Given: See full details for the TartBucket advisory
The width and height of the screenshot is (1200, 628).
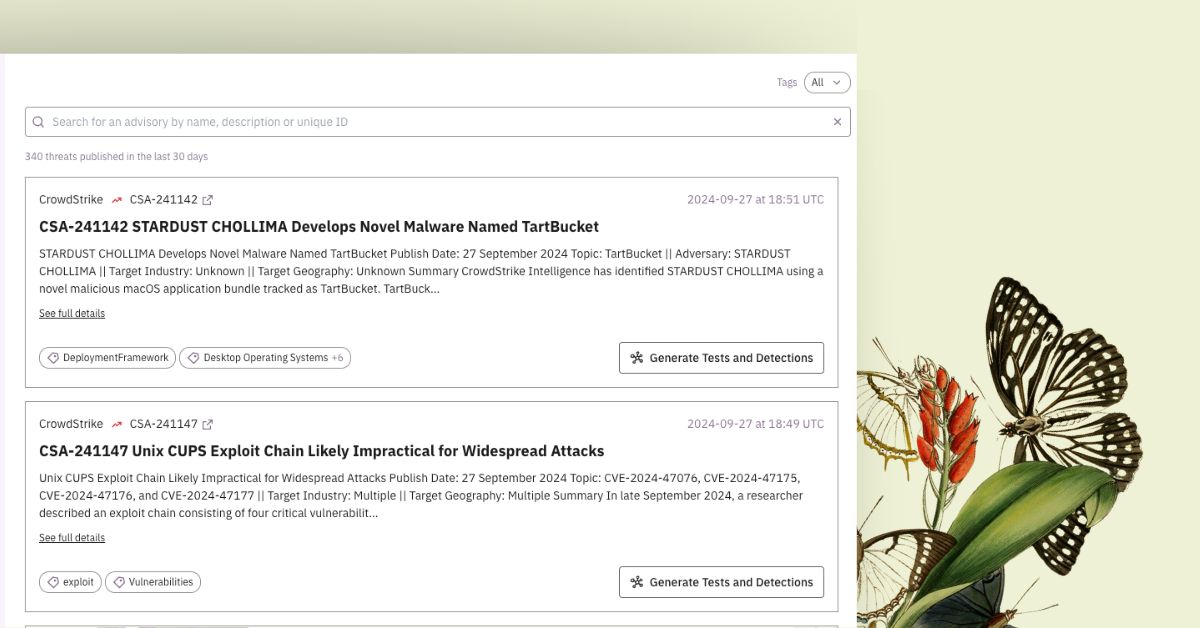Looking at the screenshot, I should point(72,314).
